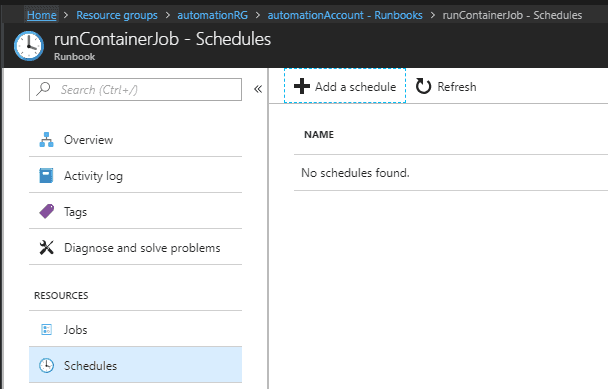Select Schedules in sidebar
This screenshot has height=389, width=608.
click(x=135, y=365)
